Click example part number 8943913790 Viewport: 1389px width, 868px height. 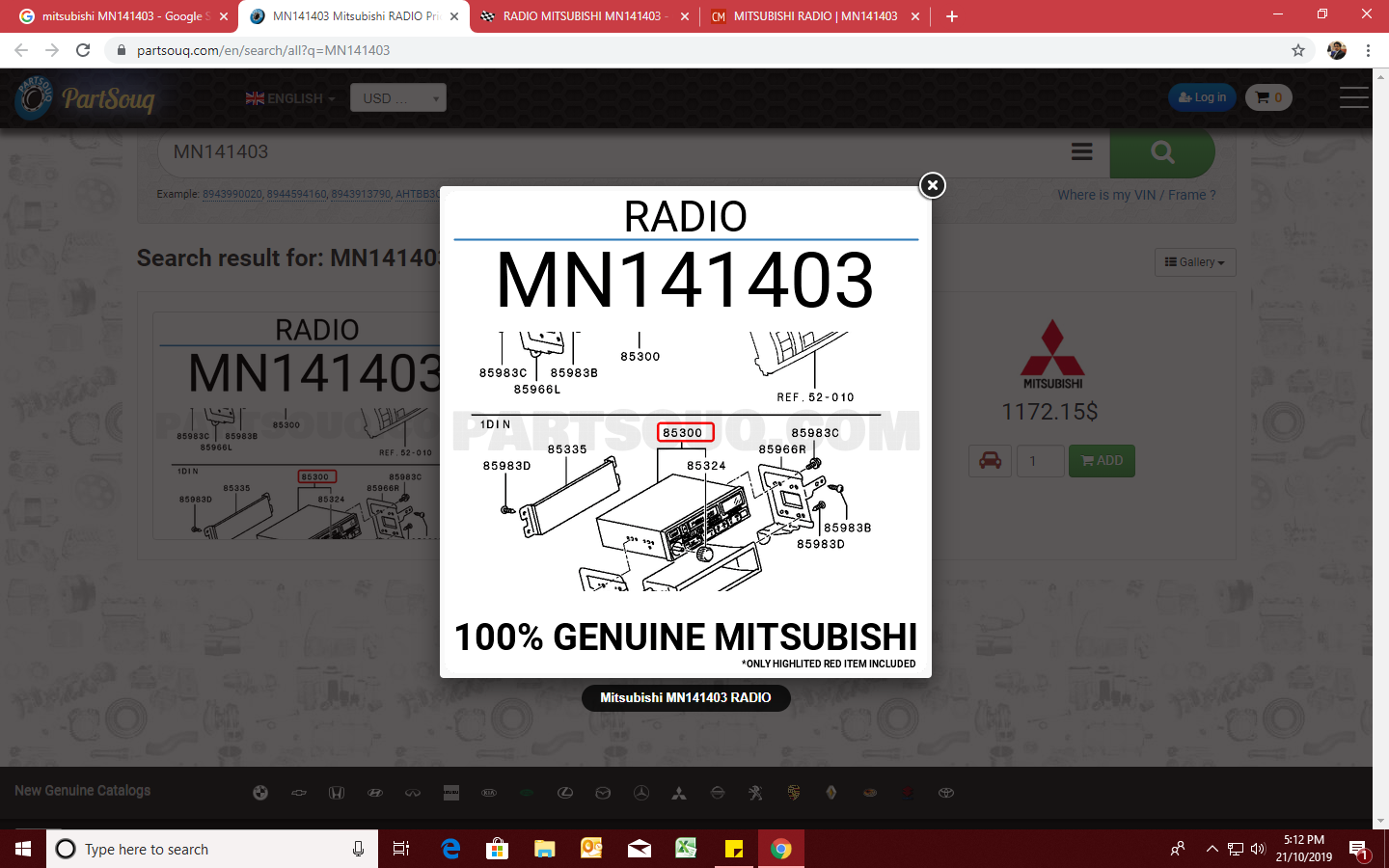tap(361, 195)
